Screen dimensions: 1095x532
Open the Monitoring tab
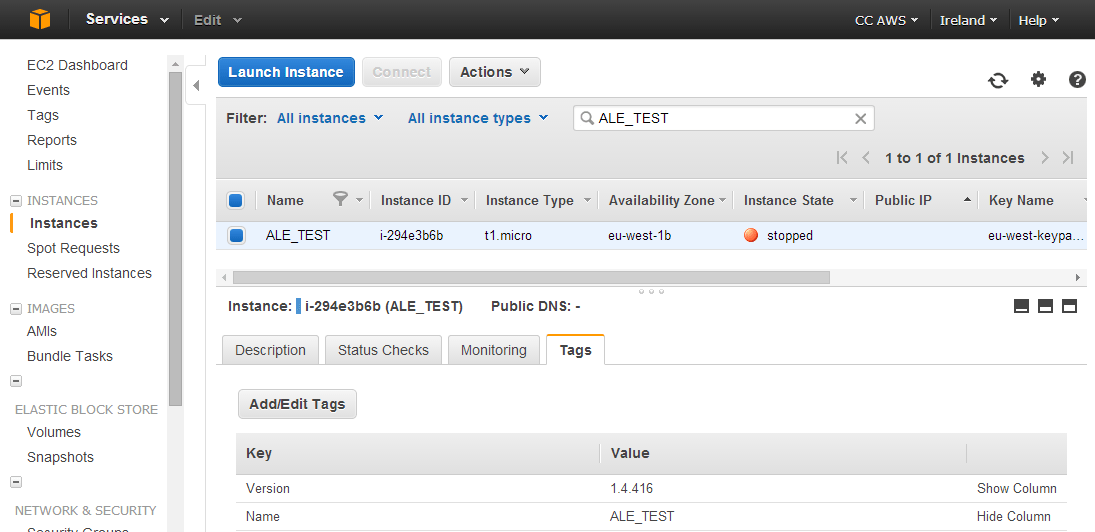click(x=494, y=350)
